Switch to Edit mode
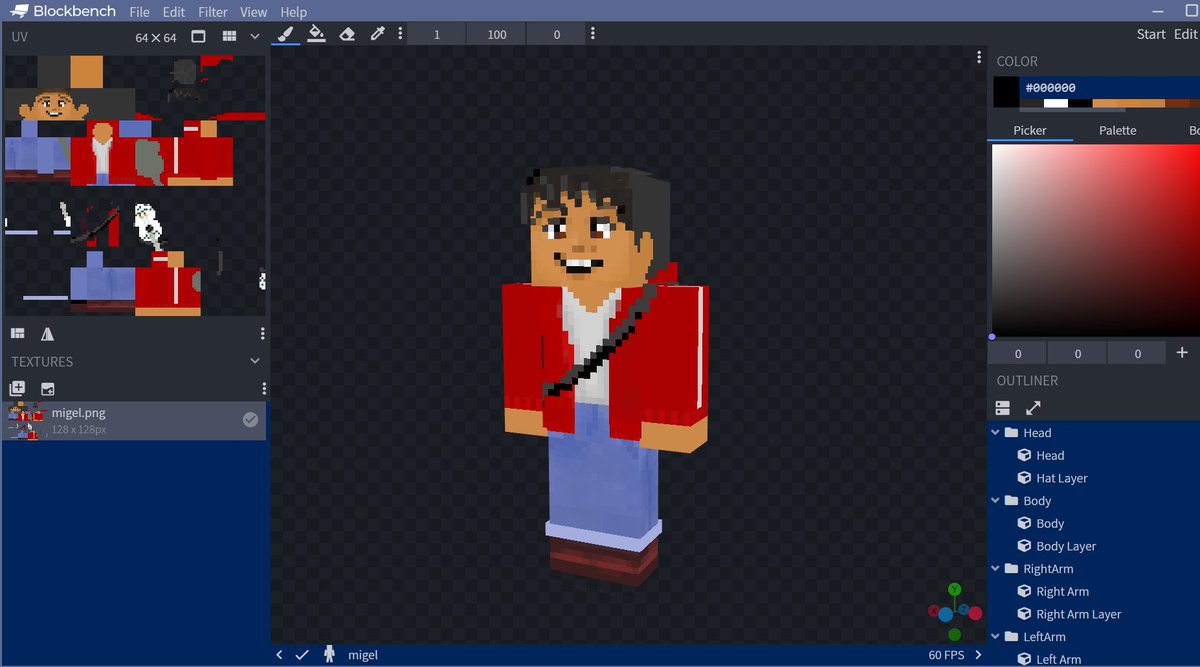Image resolution: width=1200 pixels, height=667 pixels. pos(1185,34)
